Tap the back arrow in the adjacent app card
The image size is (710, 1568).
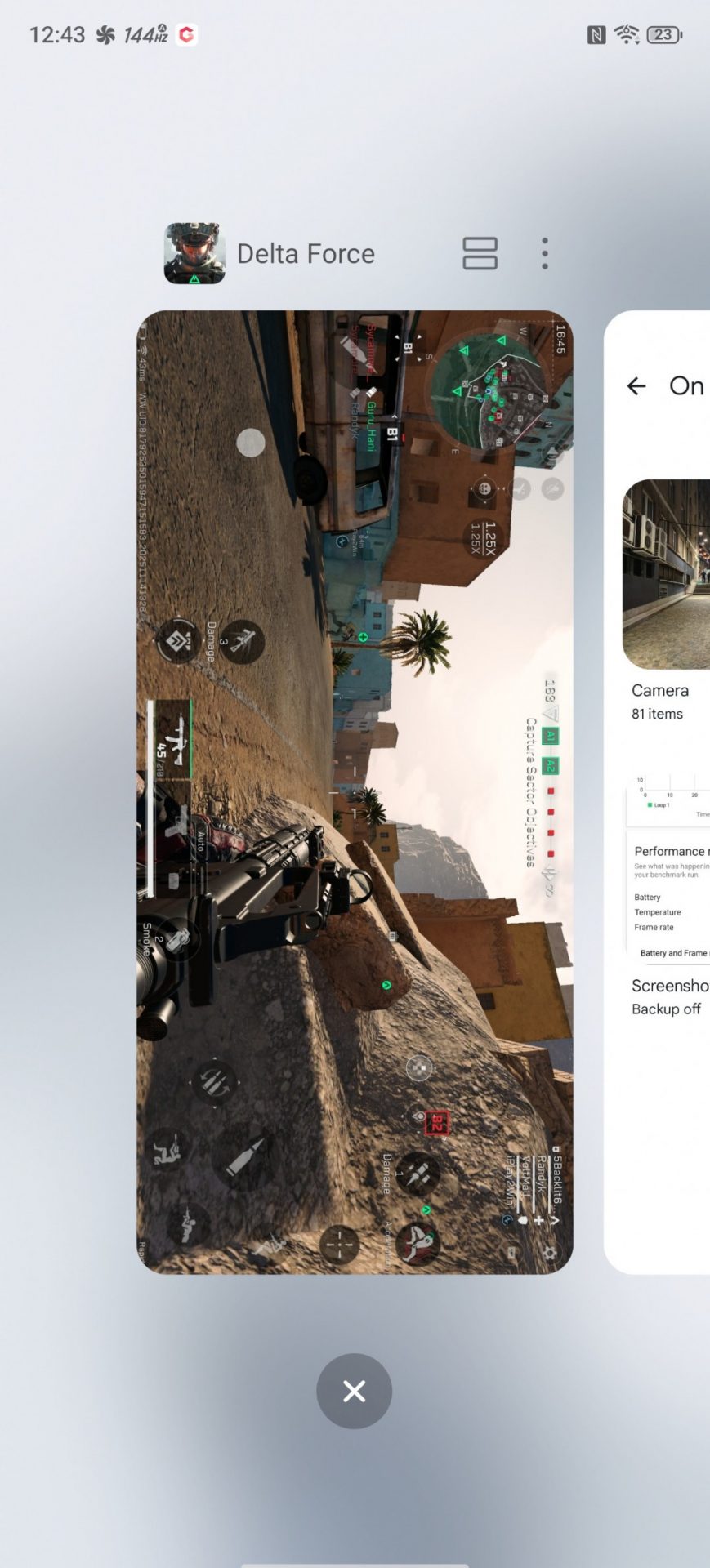[x=636, y=386]
